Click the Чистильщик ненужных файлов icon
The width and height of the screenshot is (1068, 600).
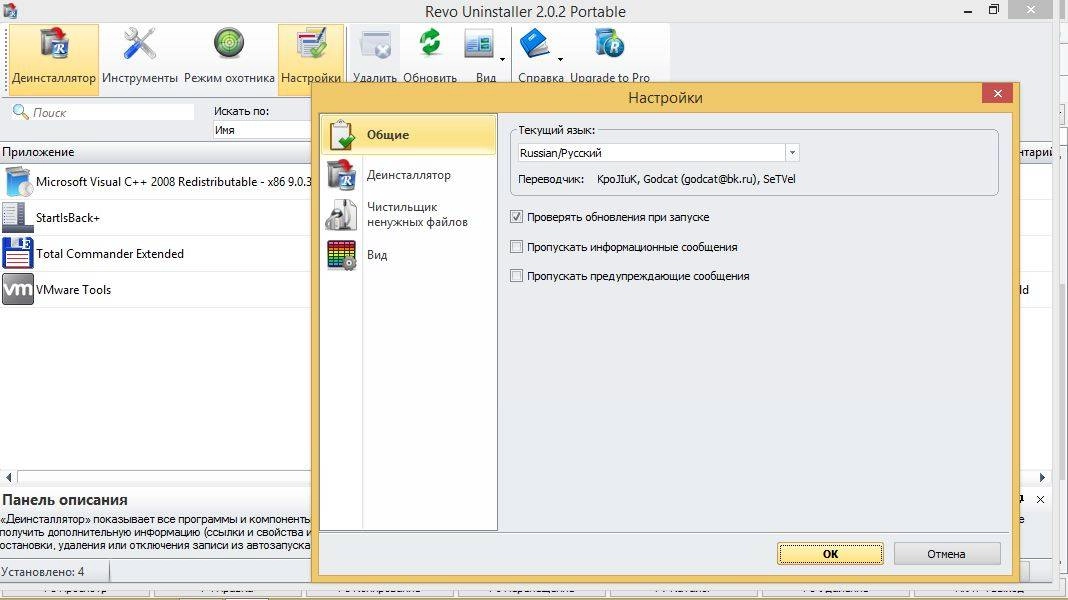point(341,215)
